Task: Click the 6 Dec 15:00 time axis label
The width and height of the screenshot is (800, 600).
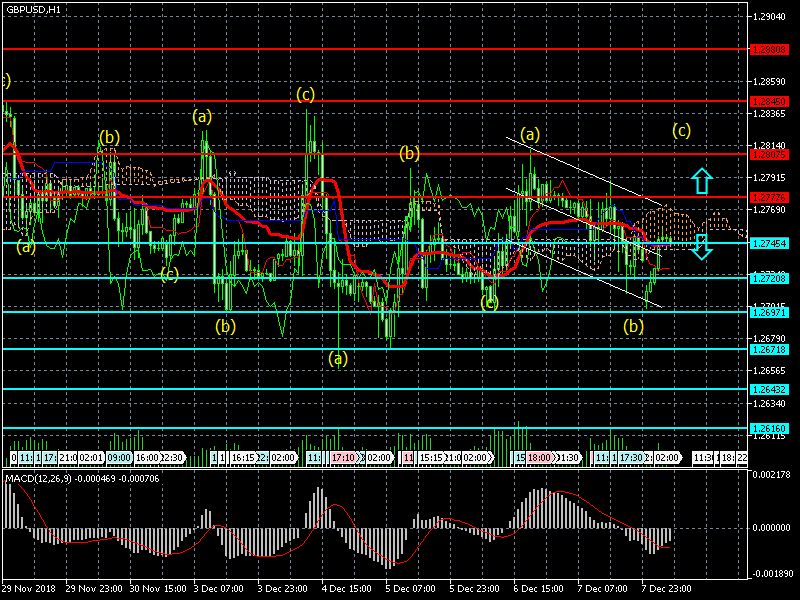Action: click(x=541, y=590)
